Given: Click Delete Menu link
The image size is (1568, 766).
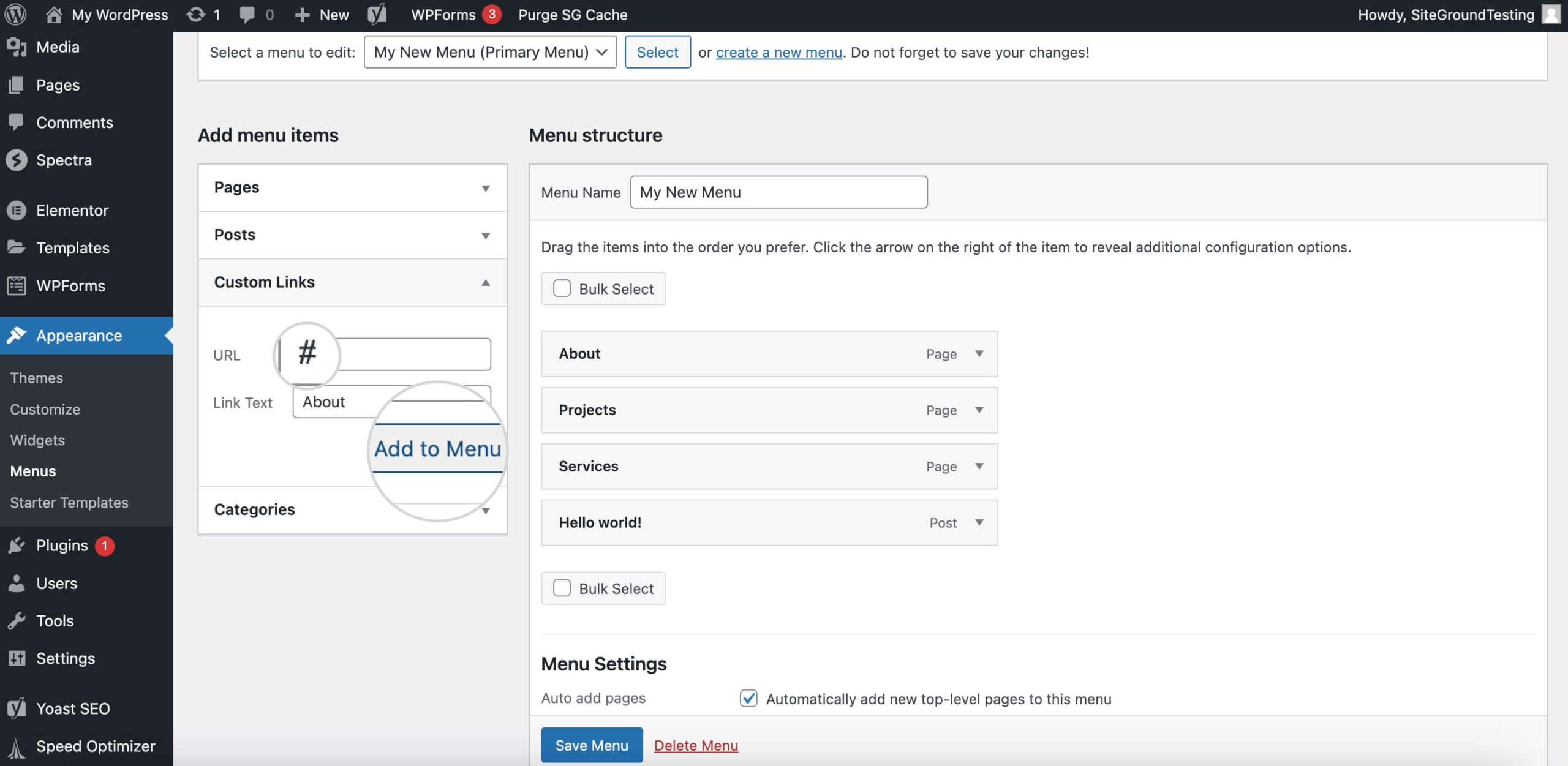Looking at the screenshot, I should (x=696, y=745).
